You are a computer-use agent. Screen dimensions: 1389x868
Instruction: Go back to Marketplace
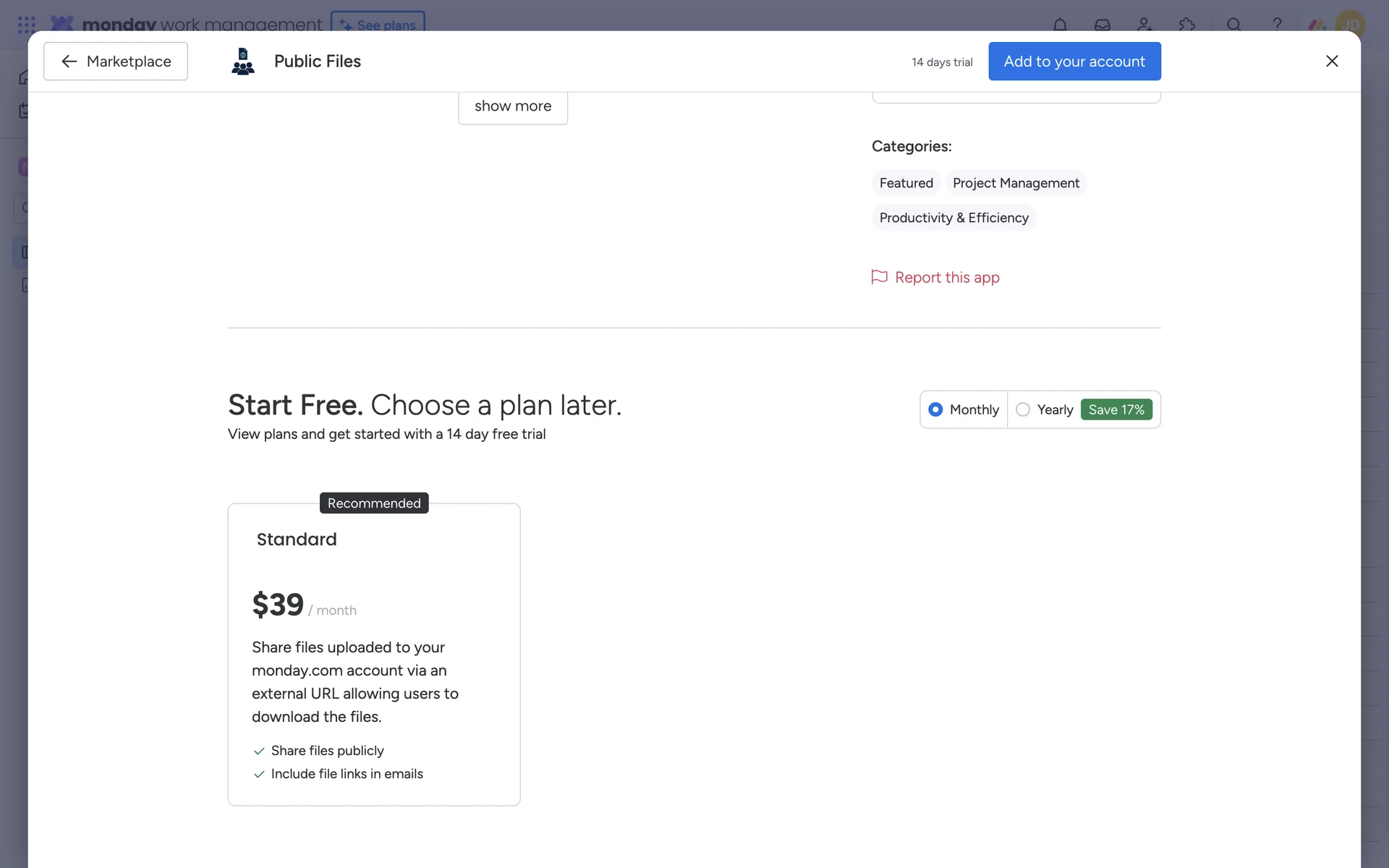point(116,61)
